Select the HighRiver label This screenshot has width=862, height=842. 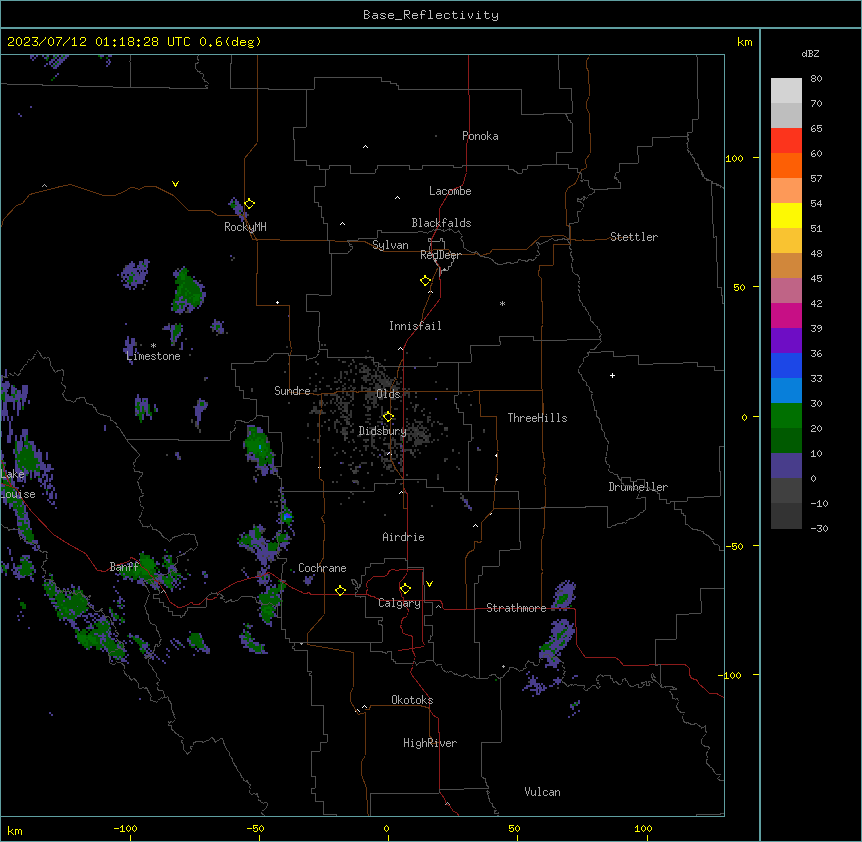430,743
